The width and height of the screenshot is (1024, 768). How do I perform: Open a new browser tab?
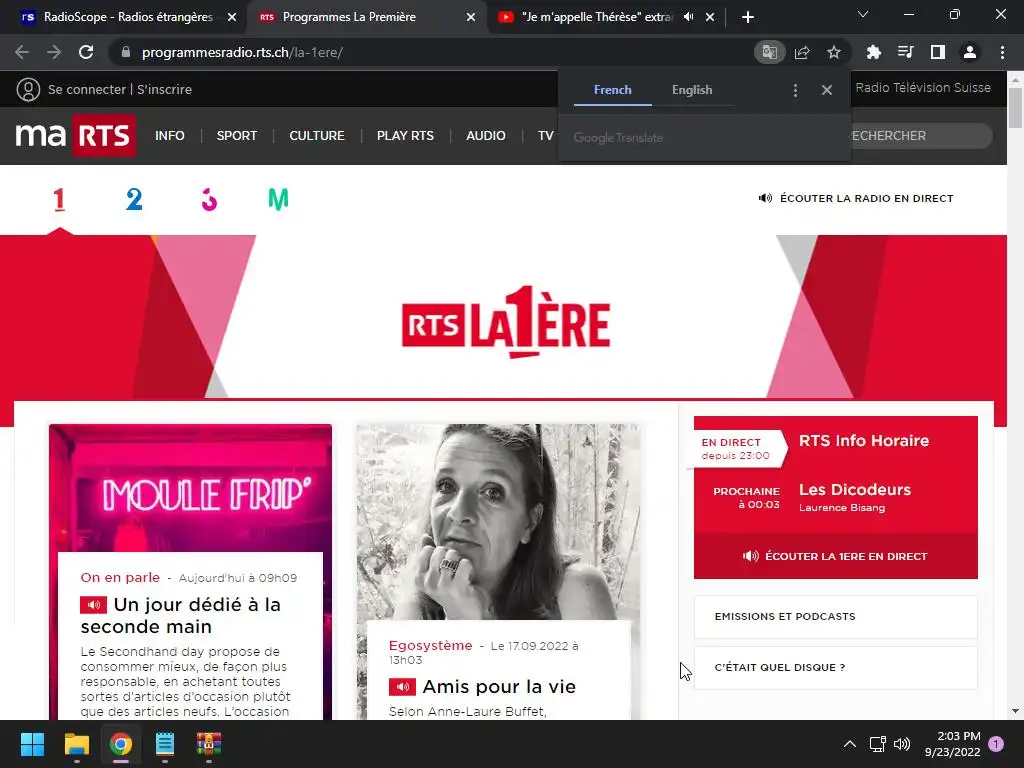click(x=748, y=17)
